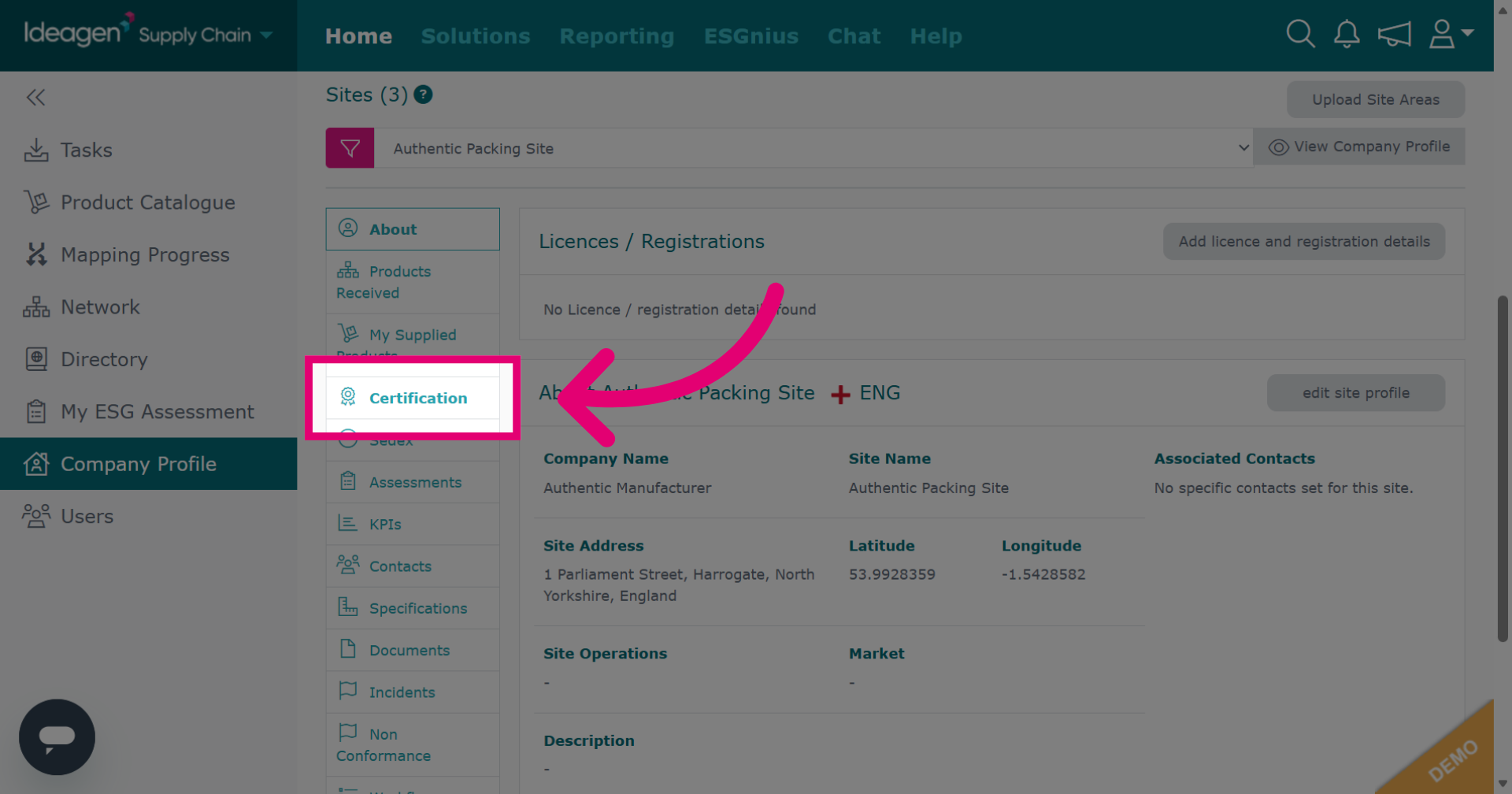Collapse the sidebar with double chevron
The width and height of the screenshot is (1512, 794).
click(35, 97)
